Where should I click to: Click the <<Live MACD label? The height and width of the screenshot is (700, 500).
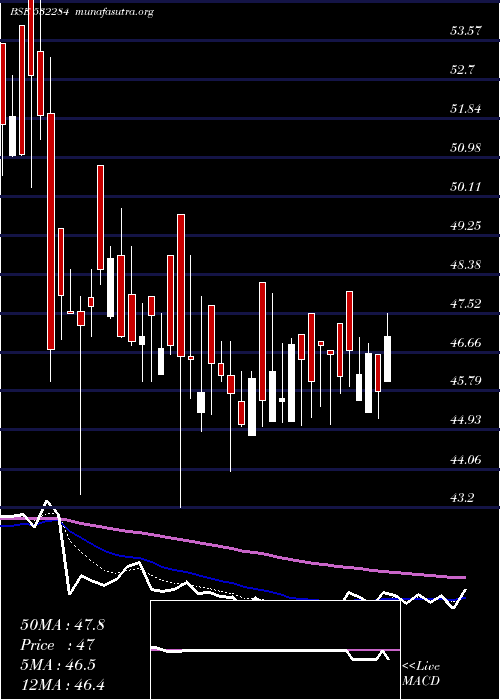click(421, 674)
